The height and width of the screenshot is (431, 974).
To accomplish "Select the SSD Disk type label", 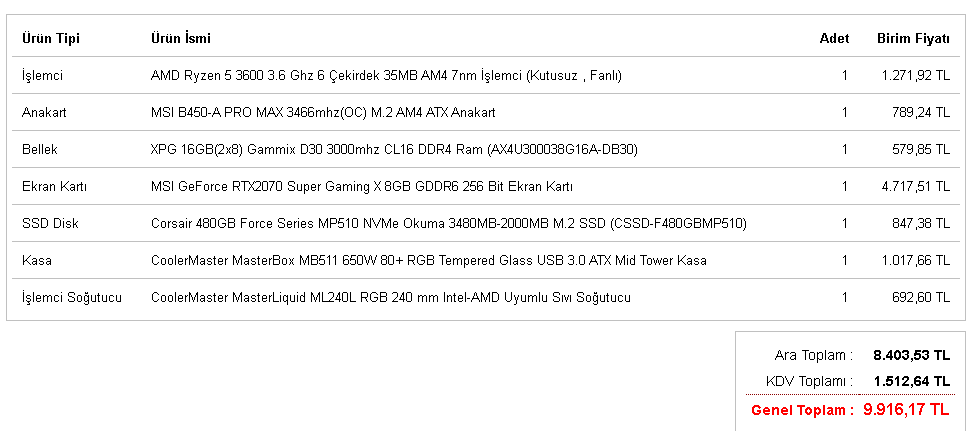I will (x=50, y=223).
